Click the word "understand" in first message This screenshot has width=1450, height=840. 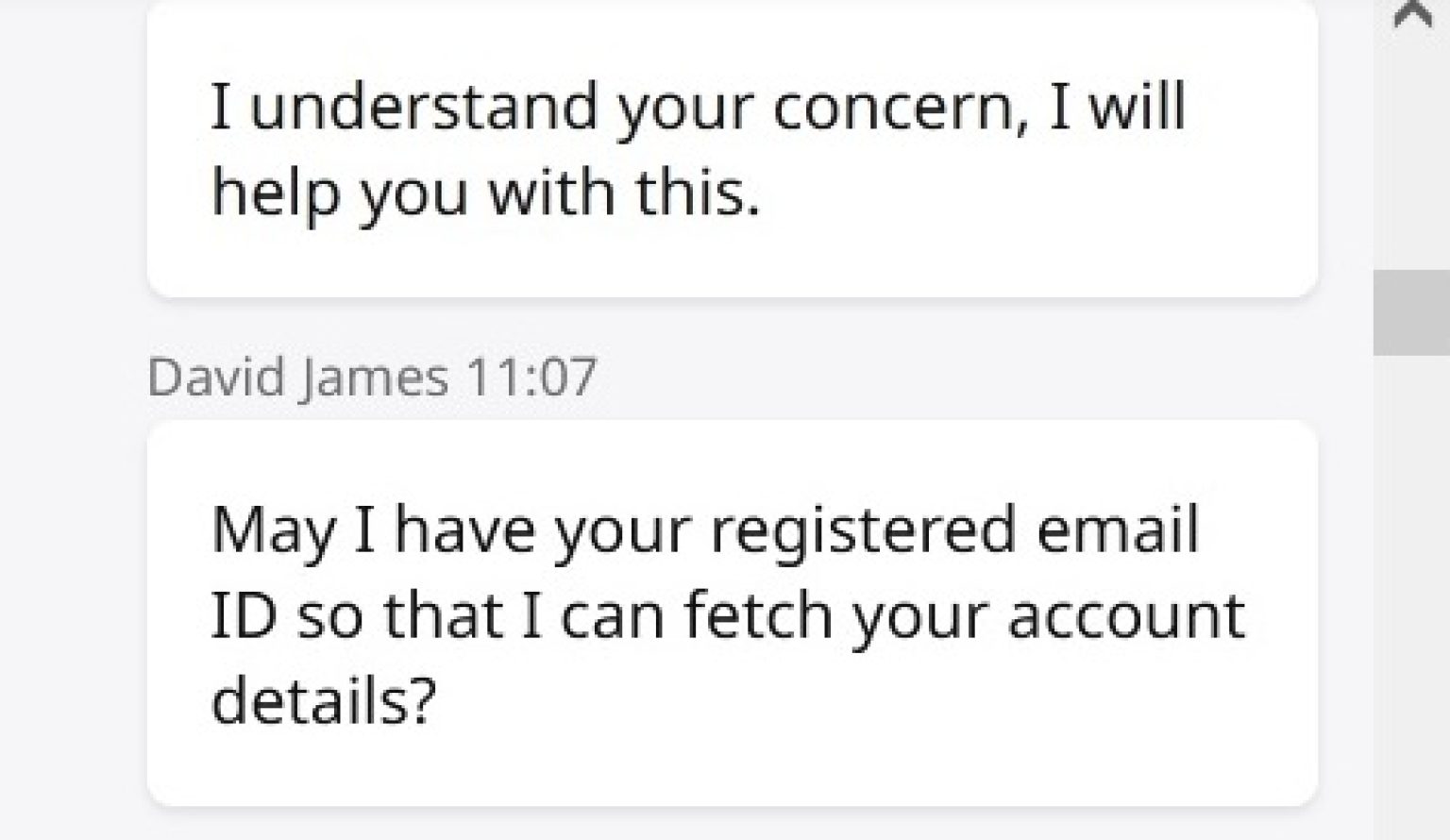(424, 106)
